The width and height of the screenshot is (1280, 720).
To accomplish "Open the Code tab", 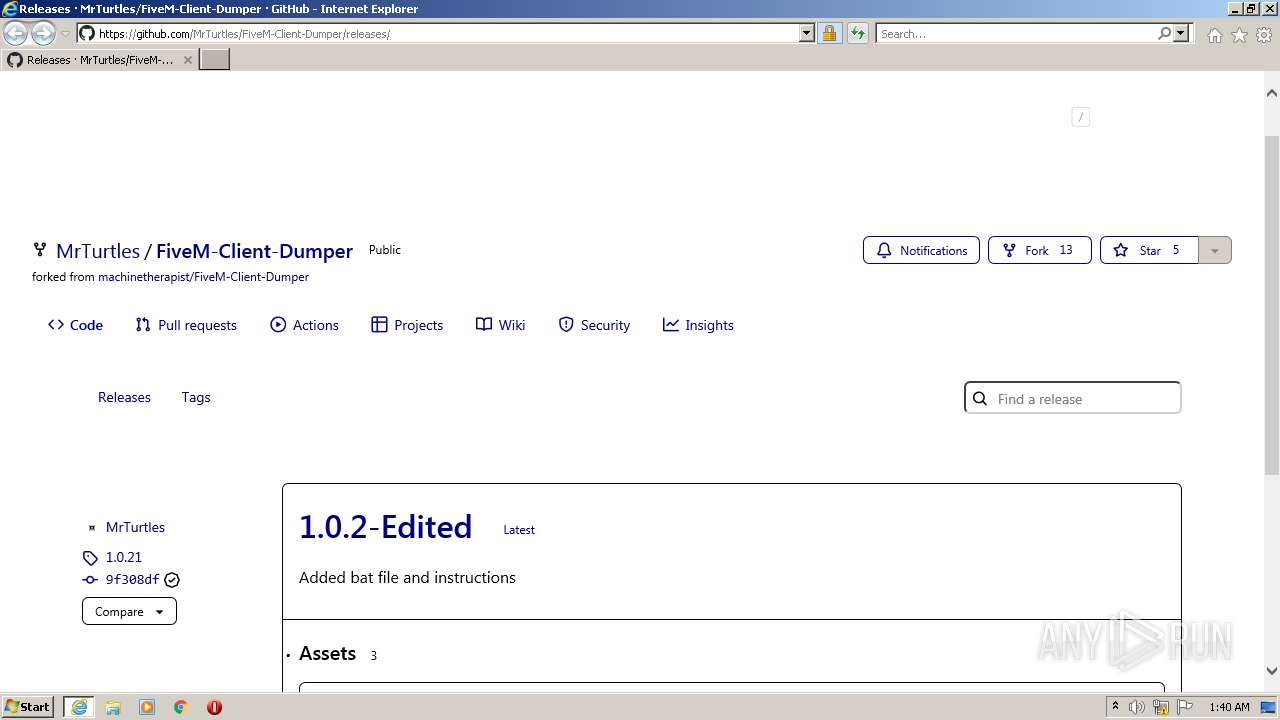I will pos(75,325).
